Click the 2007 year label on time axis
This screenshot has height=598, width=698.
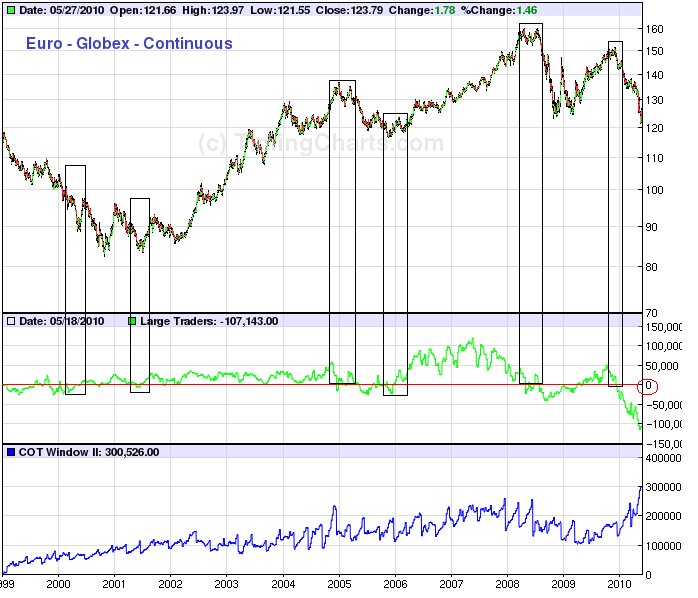[451, 584]
